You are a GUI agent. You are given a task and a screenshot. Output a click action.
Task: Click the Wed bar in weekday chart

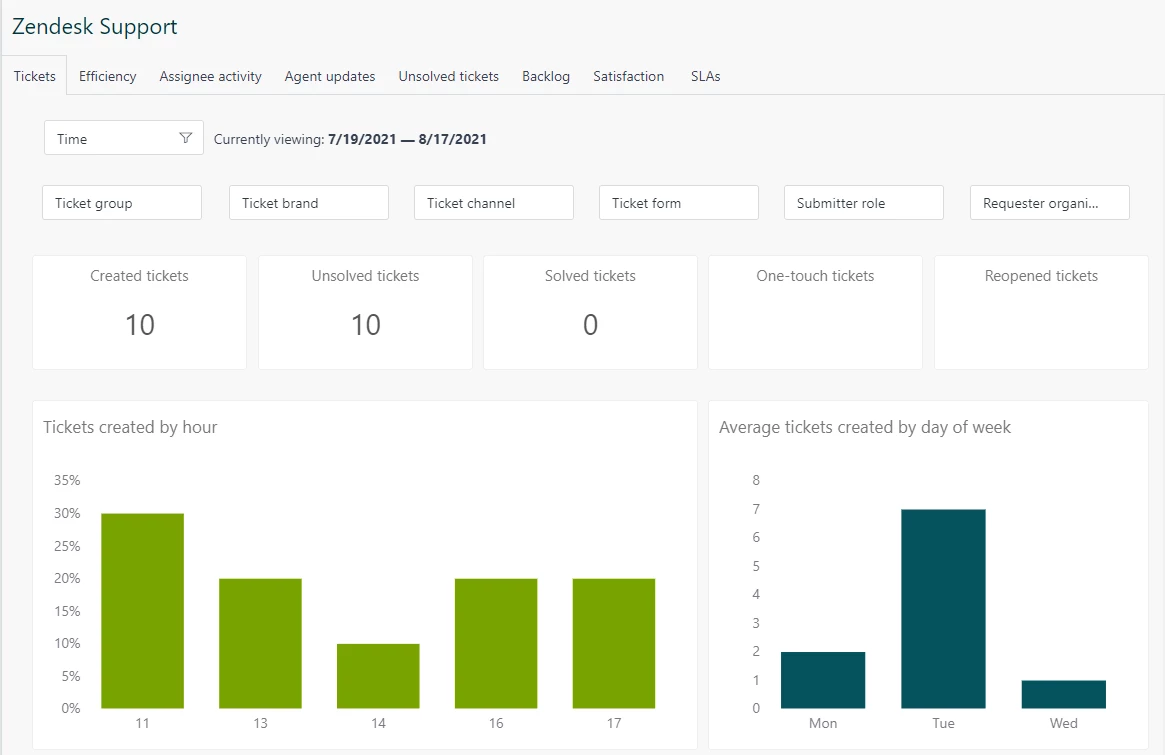(1064, 694)
